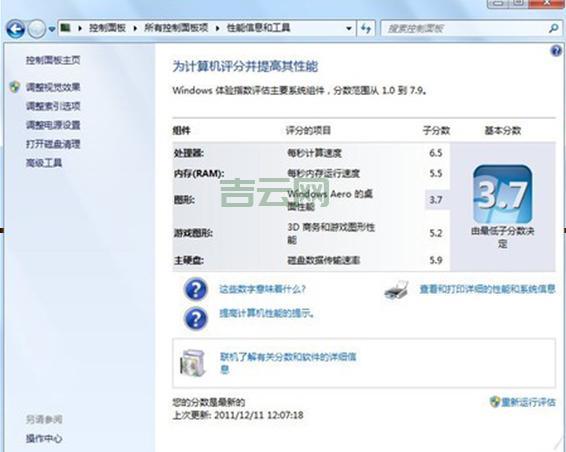Open 提高计算机性能的提示 link

pos(267,313)
